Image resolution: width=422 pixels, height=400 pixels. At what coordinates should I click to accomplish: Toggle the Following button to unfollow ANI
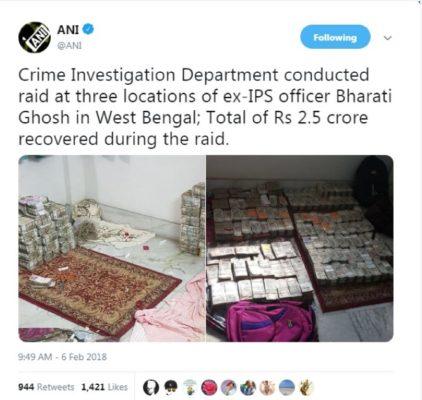(335, 37)
